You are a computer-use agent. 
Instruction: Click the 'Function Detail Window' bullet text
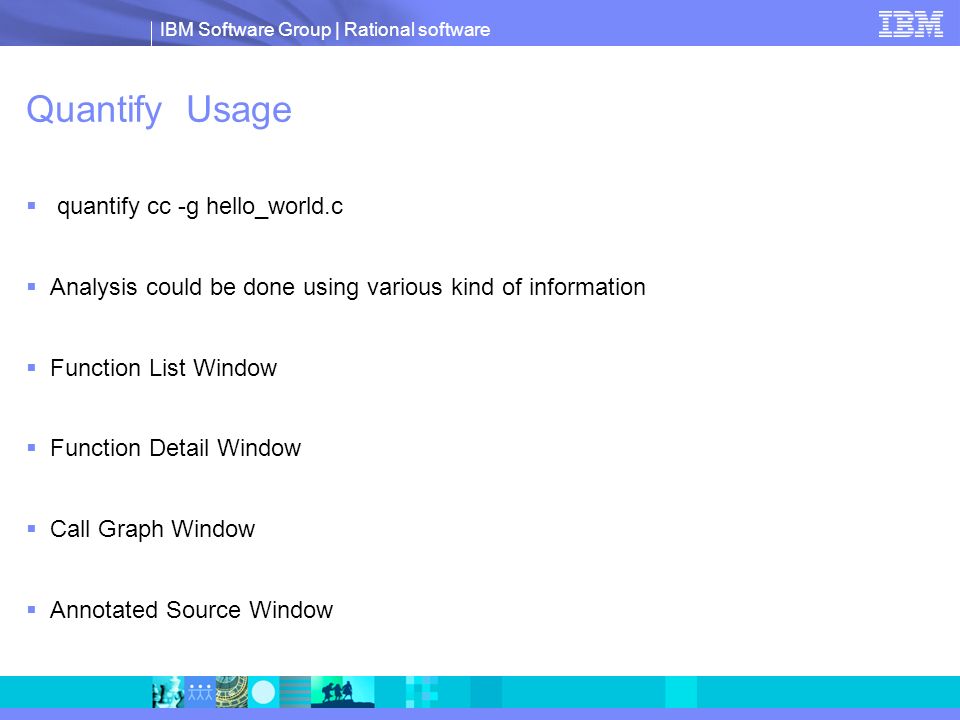[x=176, y=448]
